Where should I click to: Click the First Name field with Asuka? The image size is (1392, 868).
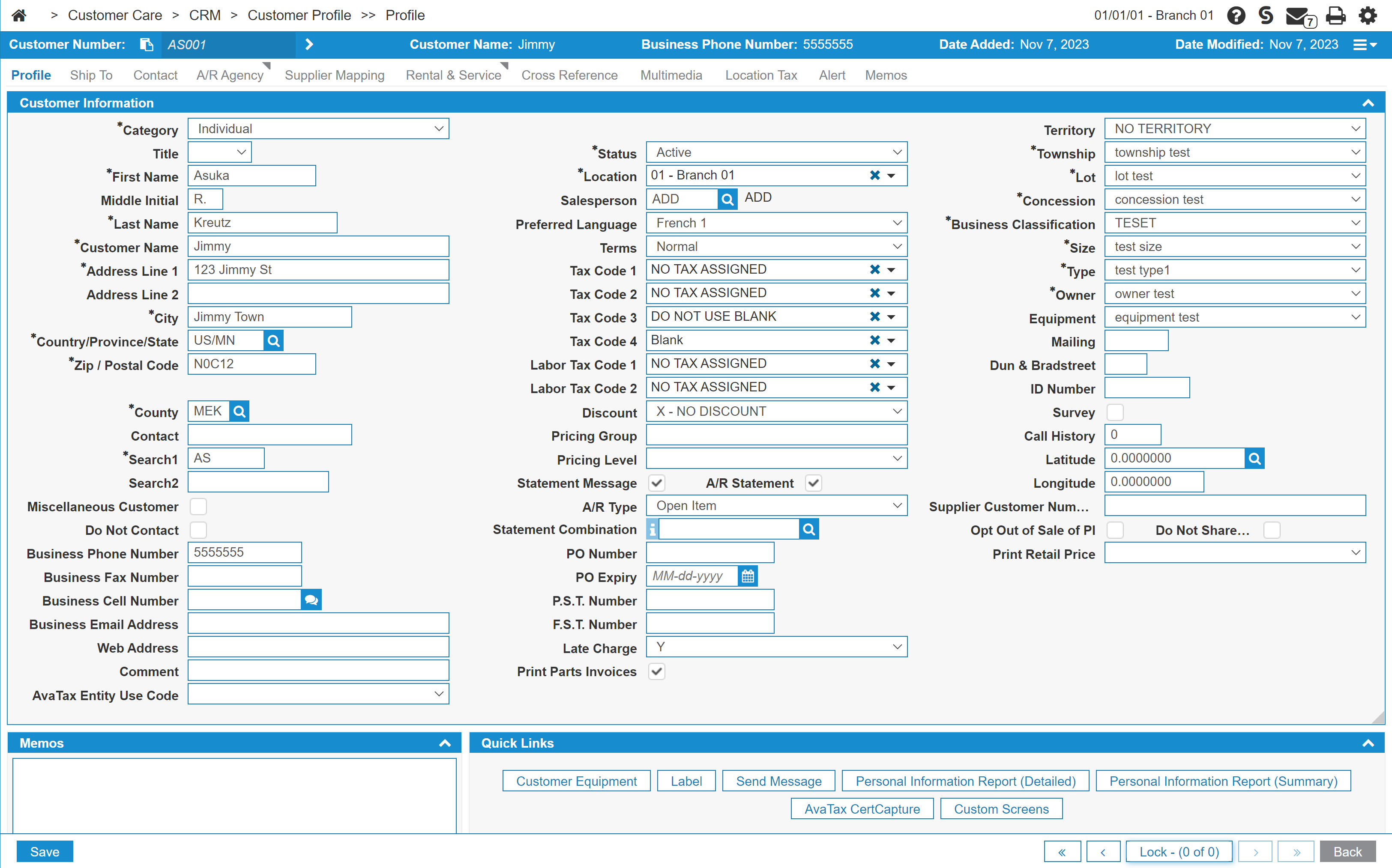pyautogui.click(x=251, y=176)
